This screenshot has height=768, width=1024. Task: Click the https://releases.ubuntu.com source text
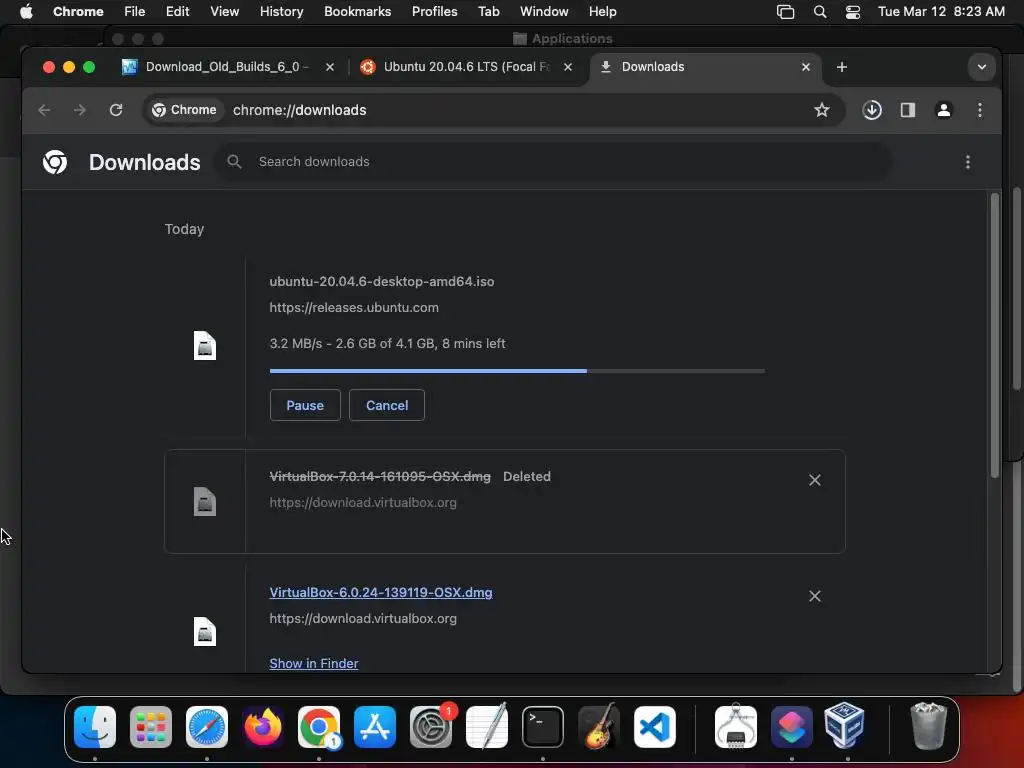pyautogui.click(x=354, y=308)
